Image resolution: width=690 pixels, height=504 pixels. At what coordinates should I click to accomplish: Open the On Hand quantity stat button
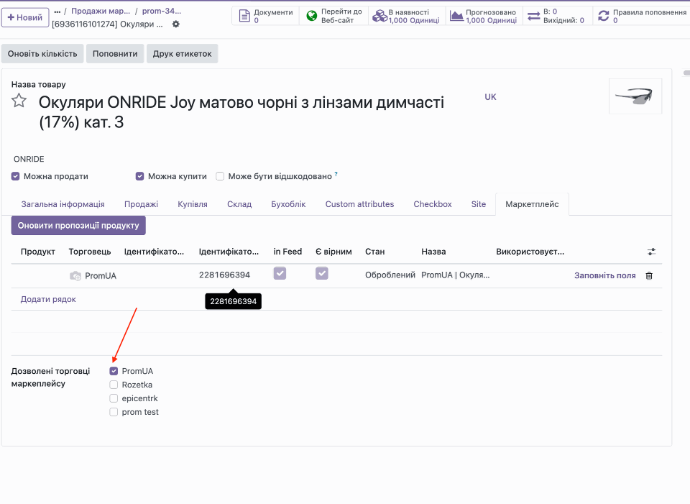click(x=407, y=16)
